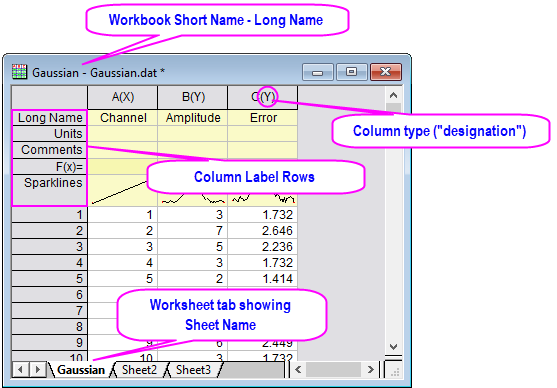
Task: Click Error cell 1.732 in row 4
Action: pyautogui.click(x=263, y=263)
